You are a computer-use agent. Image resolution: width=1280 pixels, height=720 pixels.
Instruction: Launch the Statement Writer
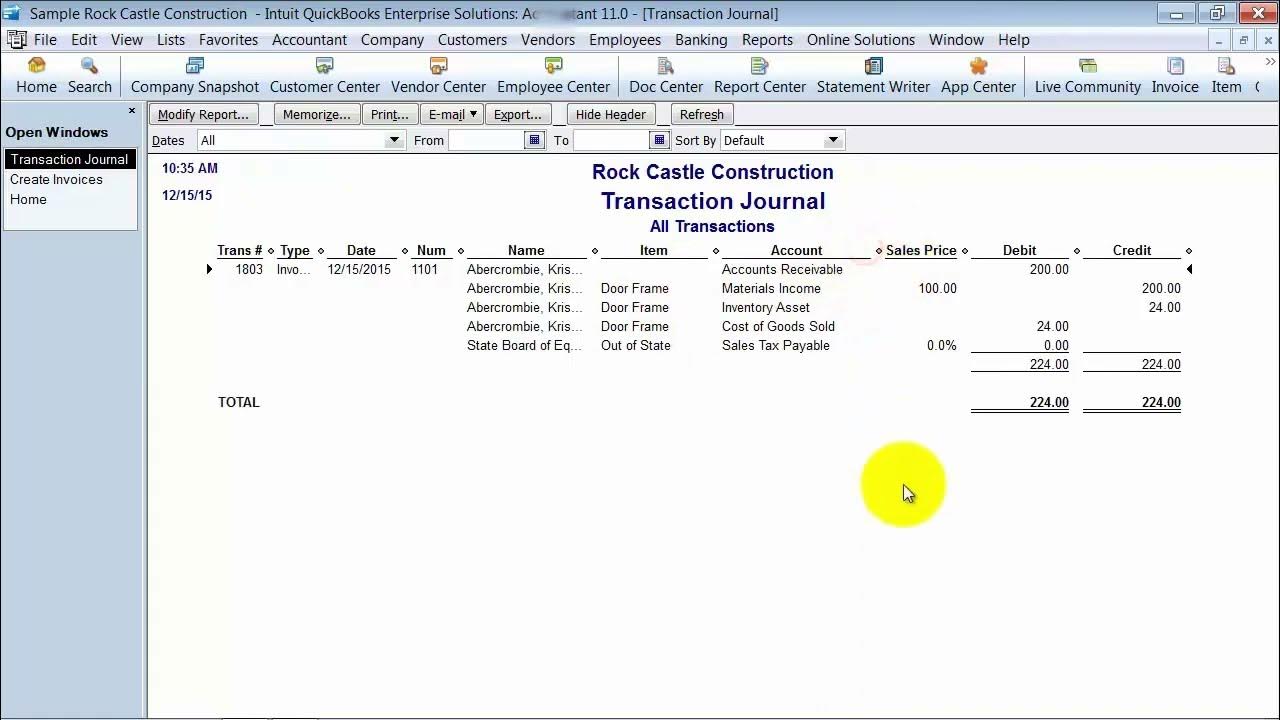click(x=873, y=76)
